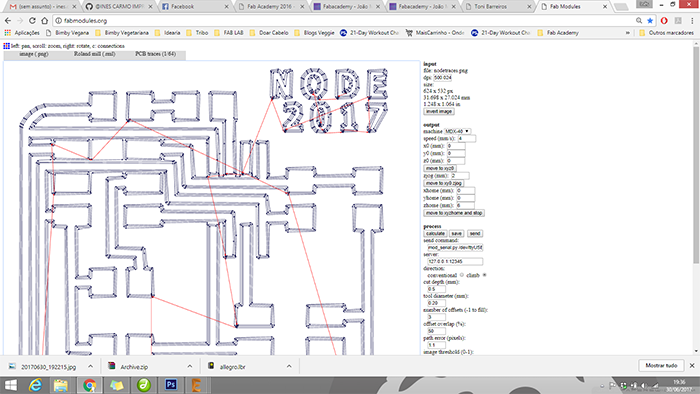Screen dimensions: 700x394
Task: Open a new browser tab
Action: [x=621, y=7]
